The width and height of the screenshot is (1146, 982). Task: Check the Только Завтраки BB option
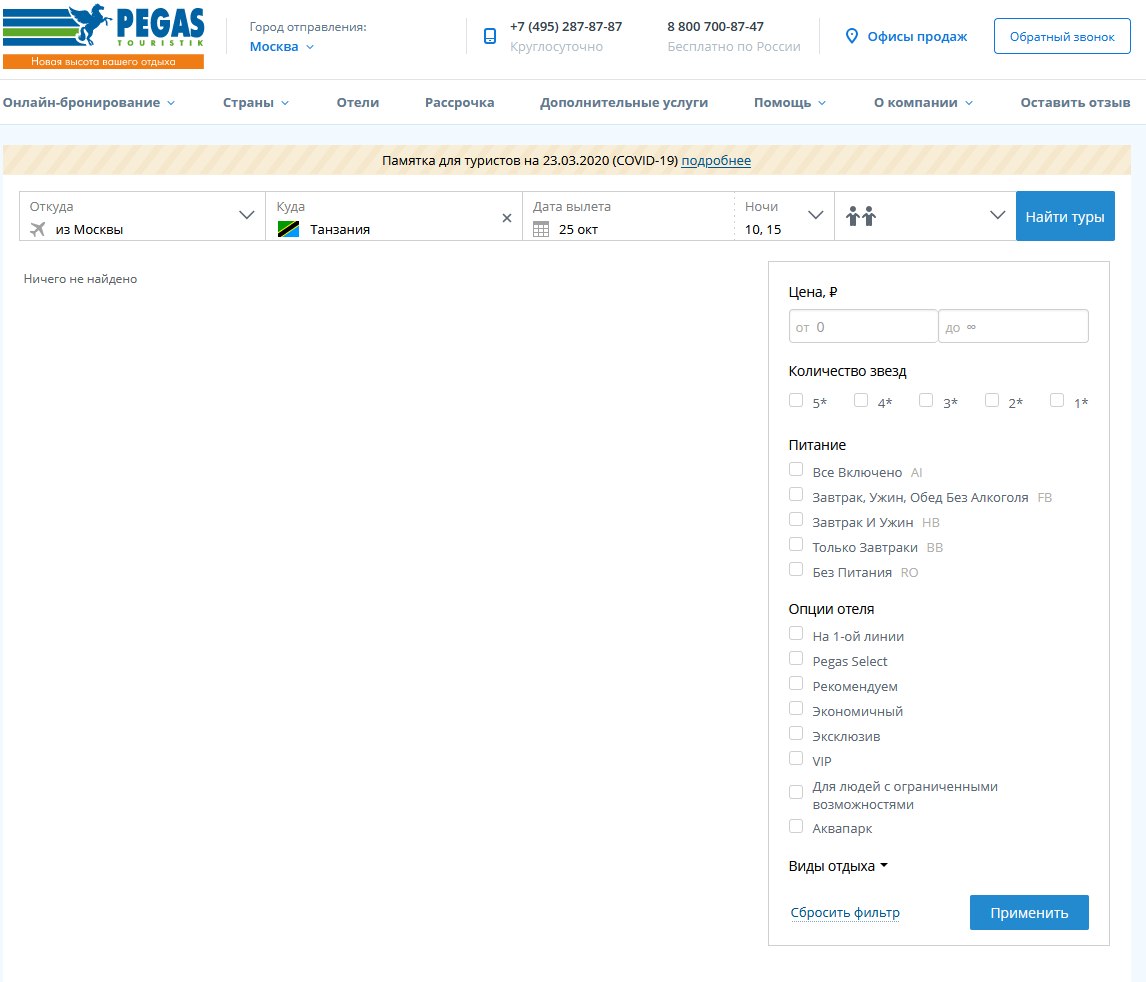pos(796,544)
